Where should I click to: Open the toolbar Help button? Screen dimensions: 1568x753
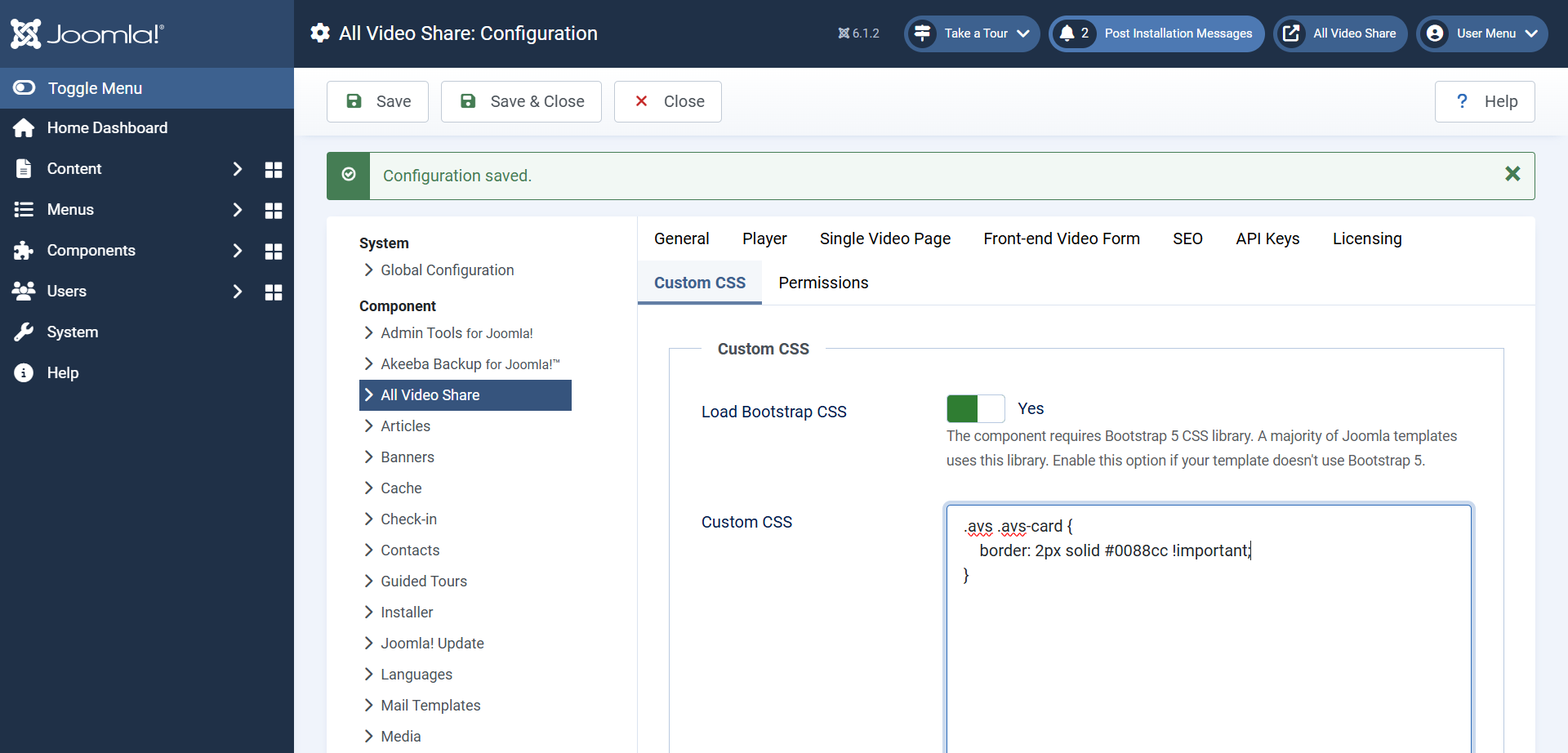[1485, 101]
